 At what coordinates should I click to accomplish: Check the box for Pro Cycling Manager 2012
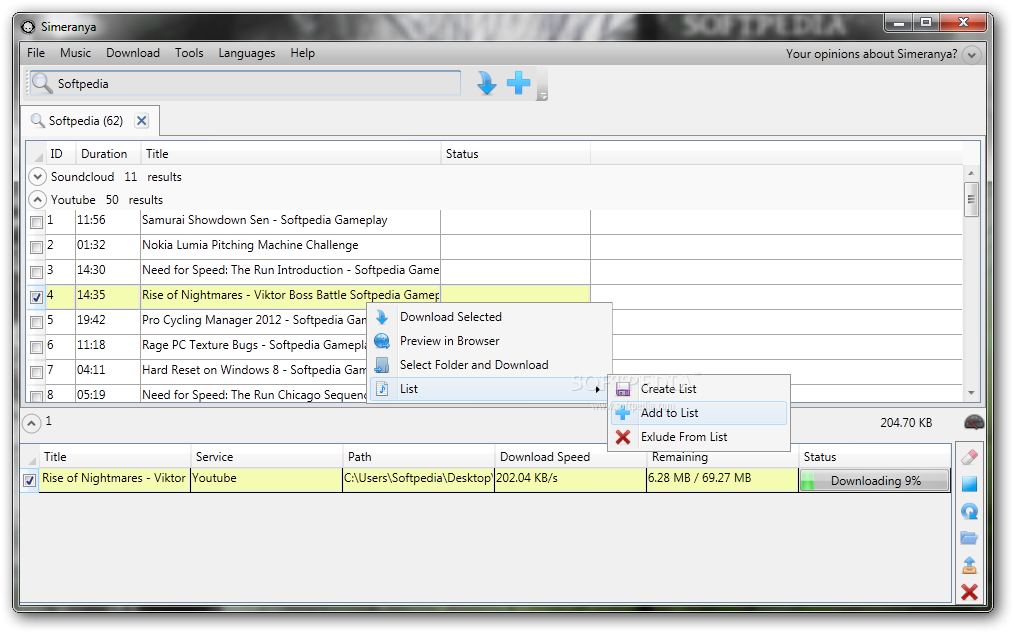36,322
